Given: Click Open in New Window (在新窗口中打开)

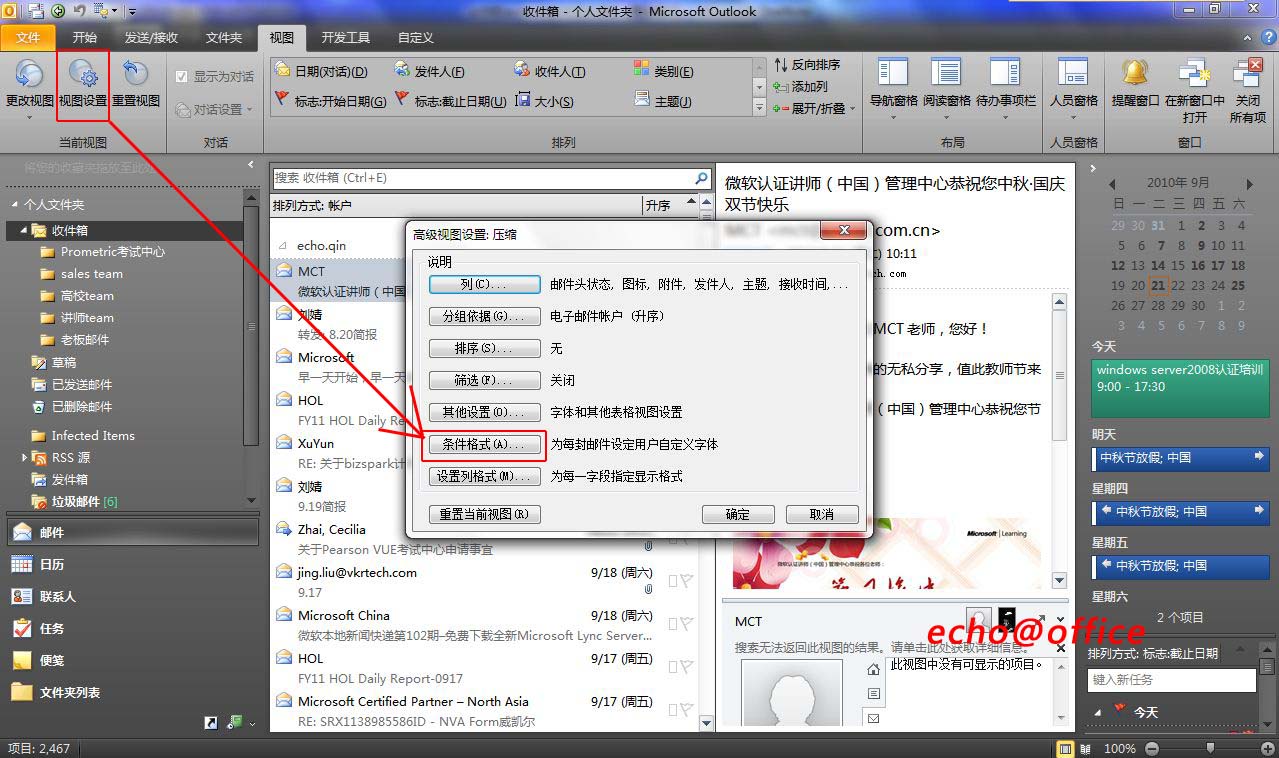Looking at the screenshot, I should (x=1195, y=90).
